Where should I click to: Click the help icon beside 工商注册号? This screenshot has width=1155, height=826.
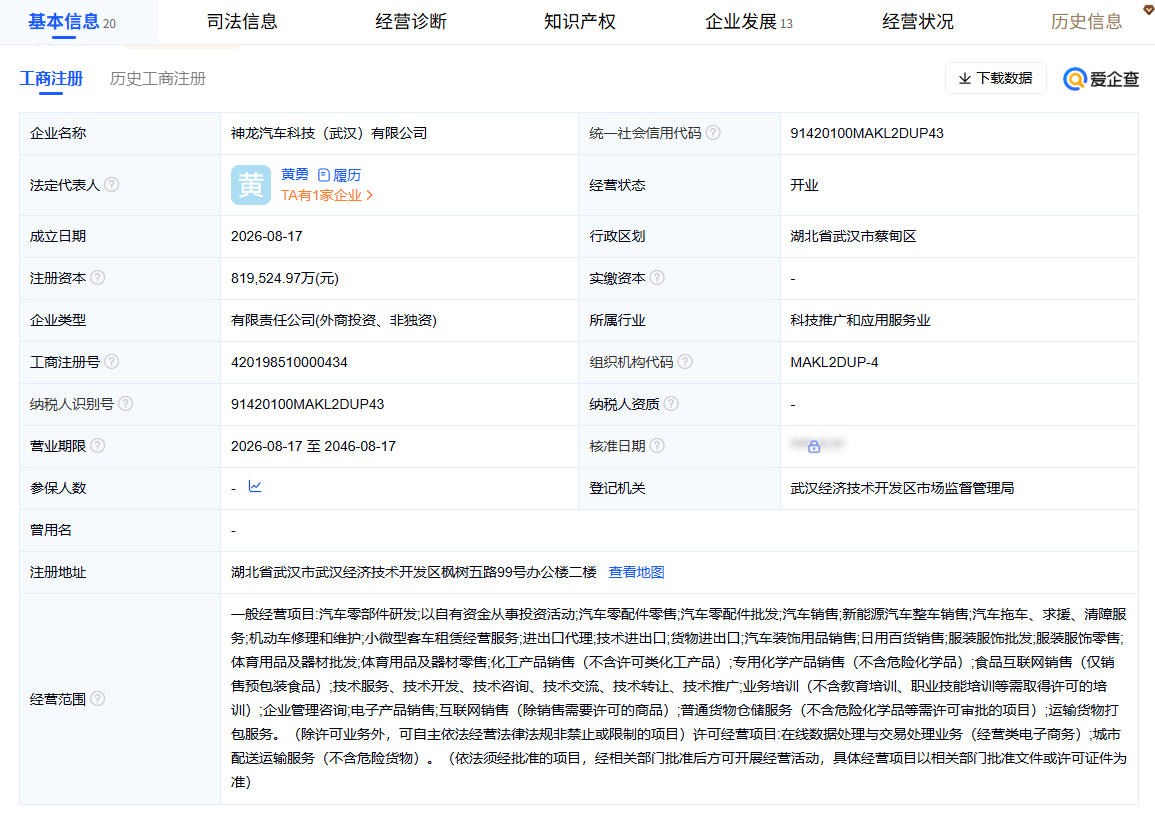111,362
